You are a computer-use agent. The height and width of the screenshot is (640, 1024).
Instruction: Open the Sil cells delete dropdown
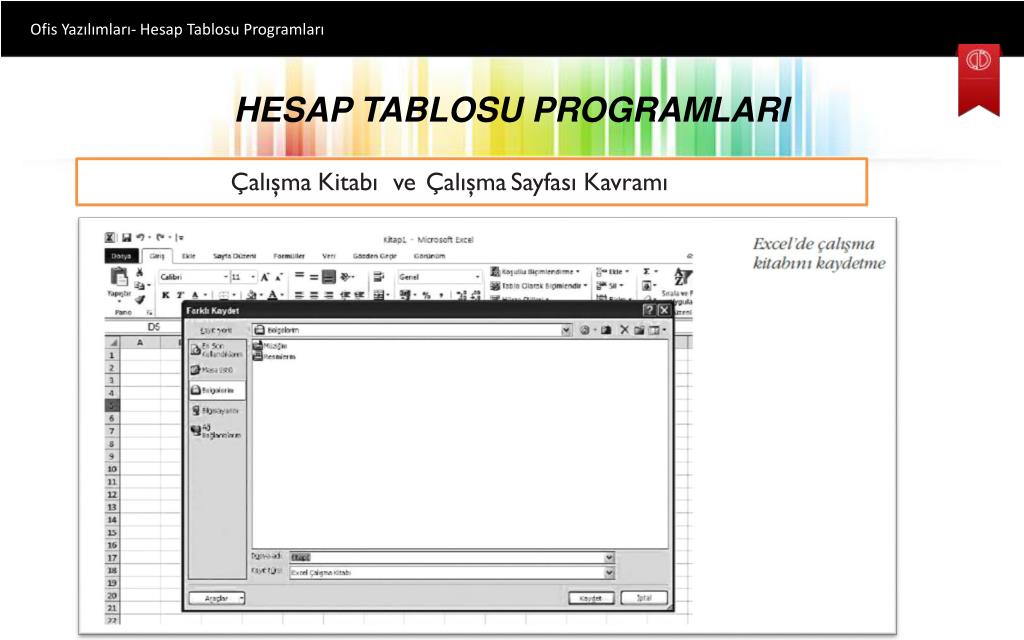[x=610, y=286]
